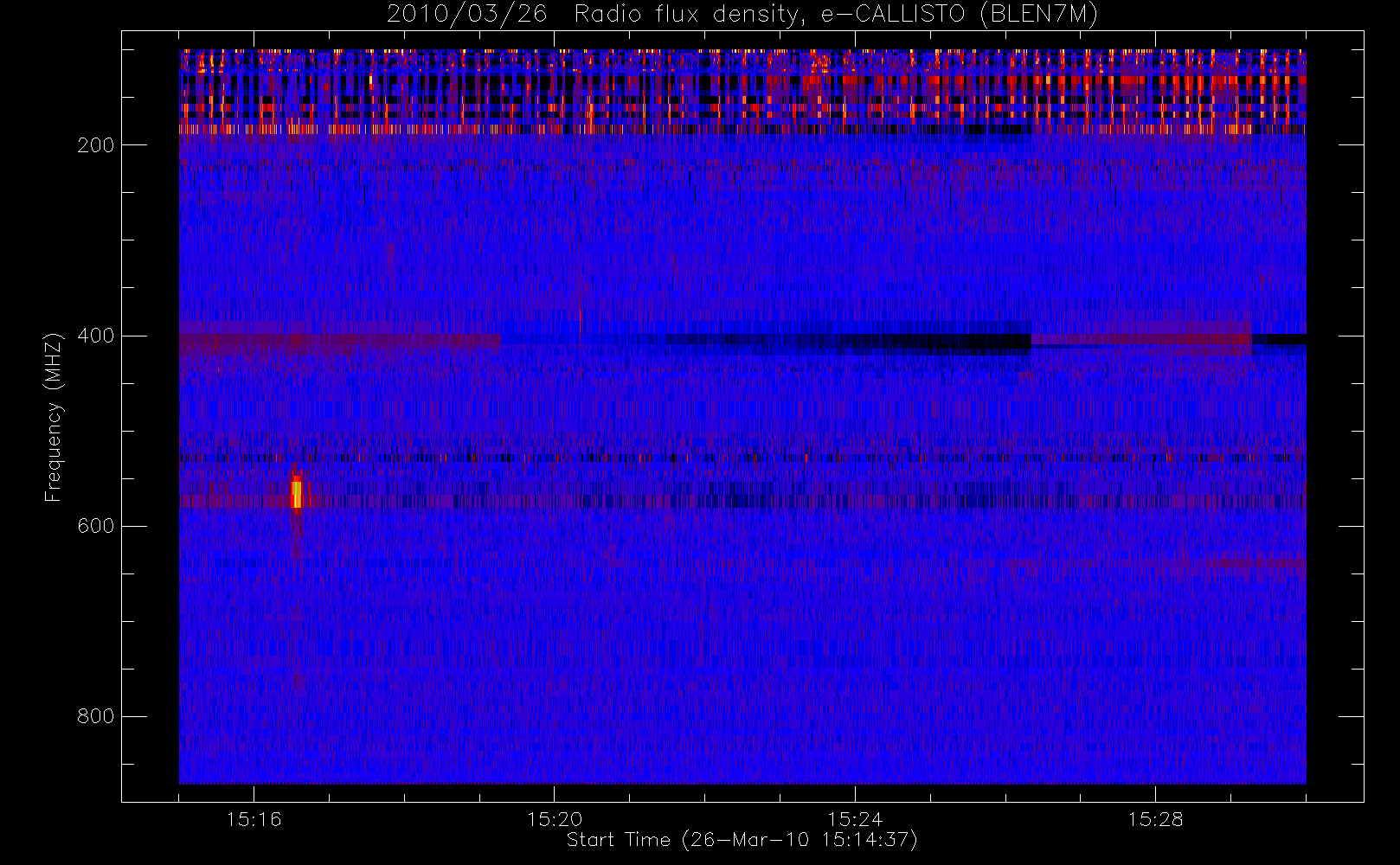Click the plot title 'Radio flux density, e-CALLISTO (BLEN7M)'

pyautogui.click(x=836, y=15)
